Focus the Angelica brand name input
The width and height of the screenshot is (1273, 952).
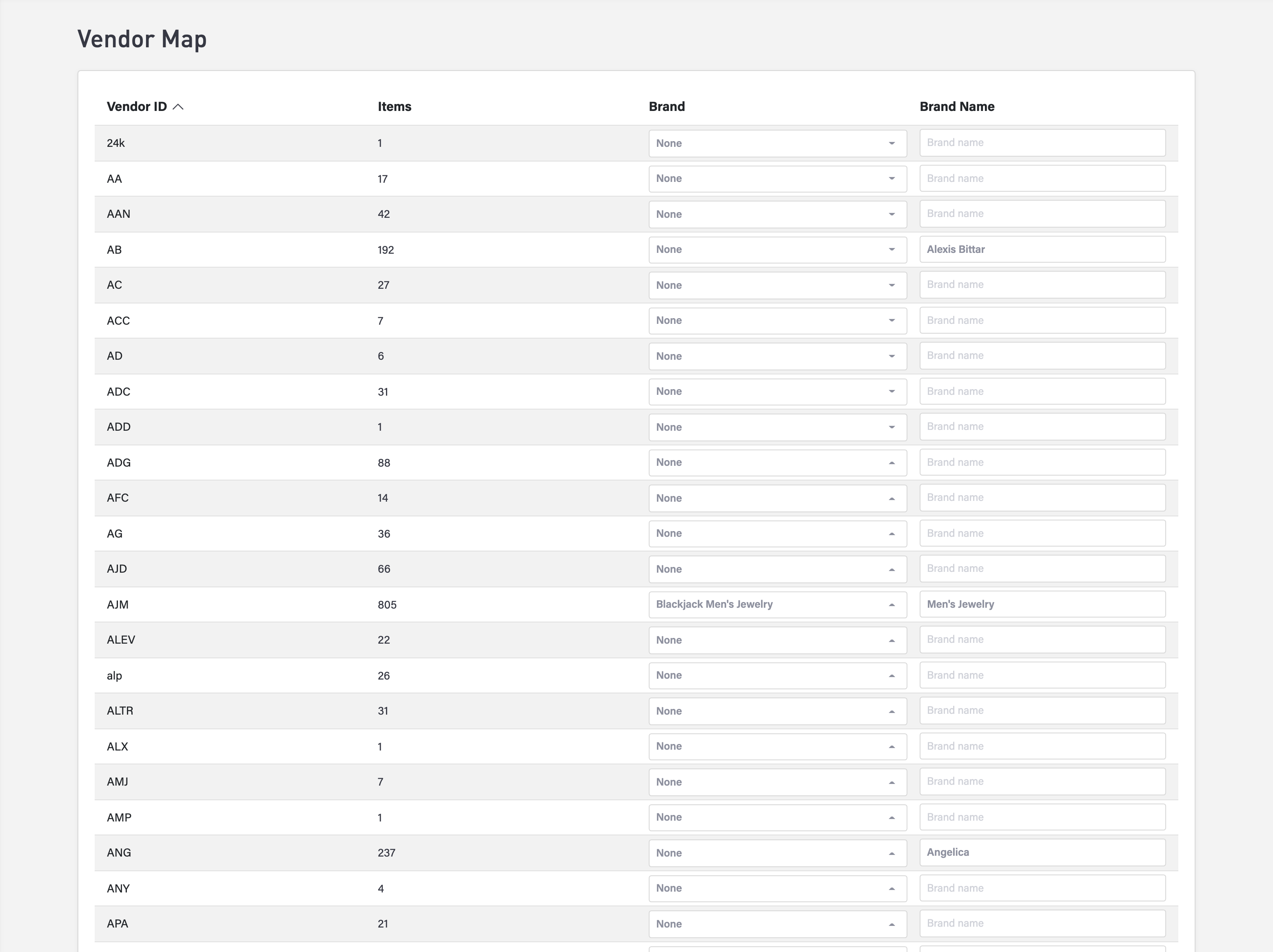1042,852
